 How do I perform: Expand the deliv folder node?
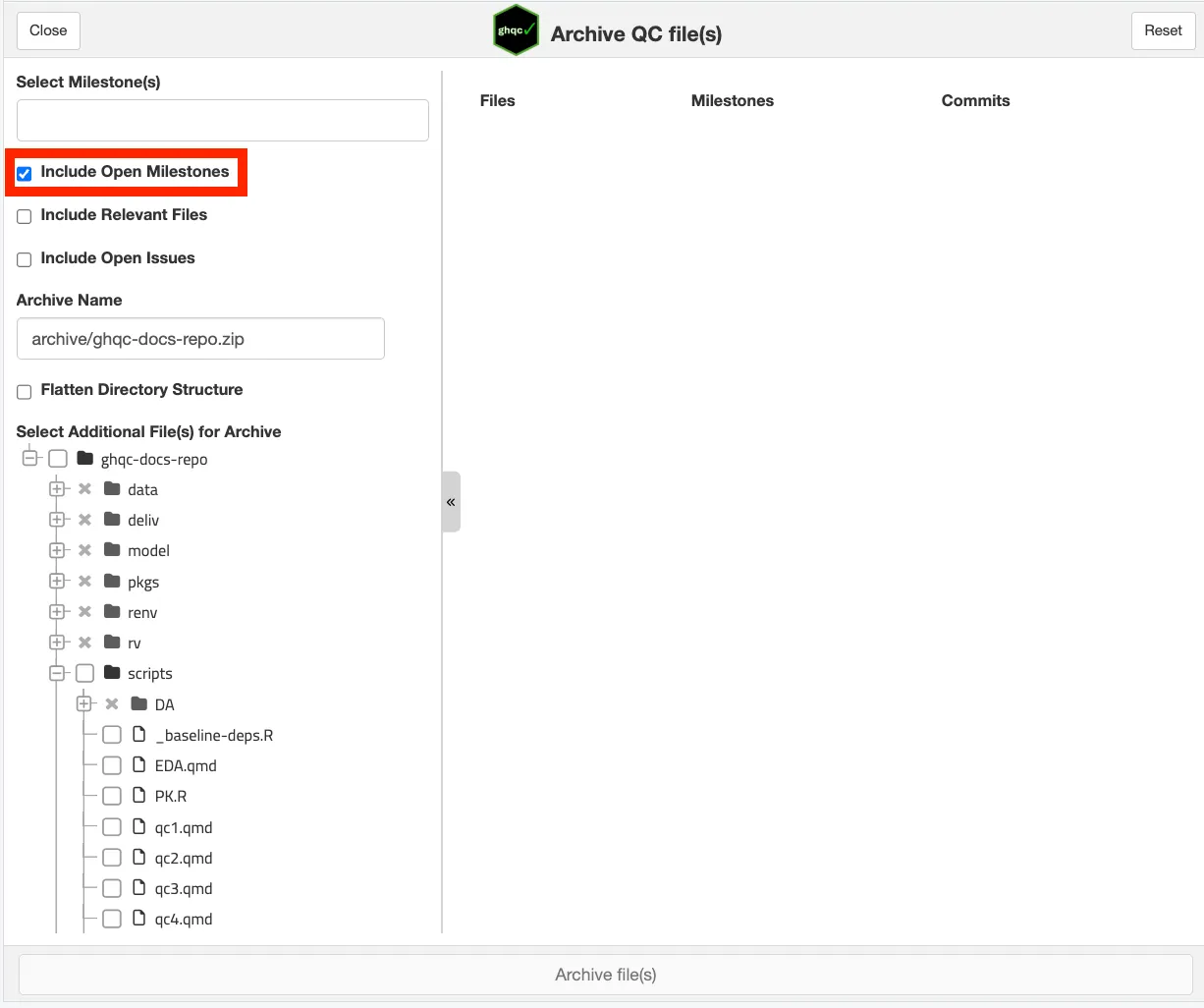(x=57, y=520)
